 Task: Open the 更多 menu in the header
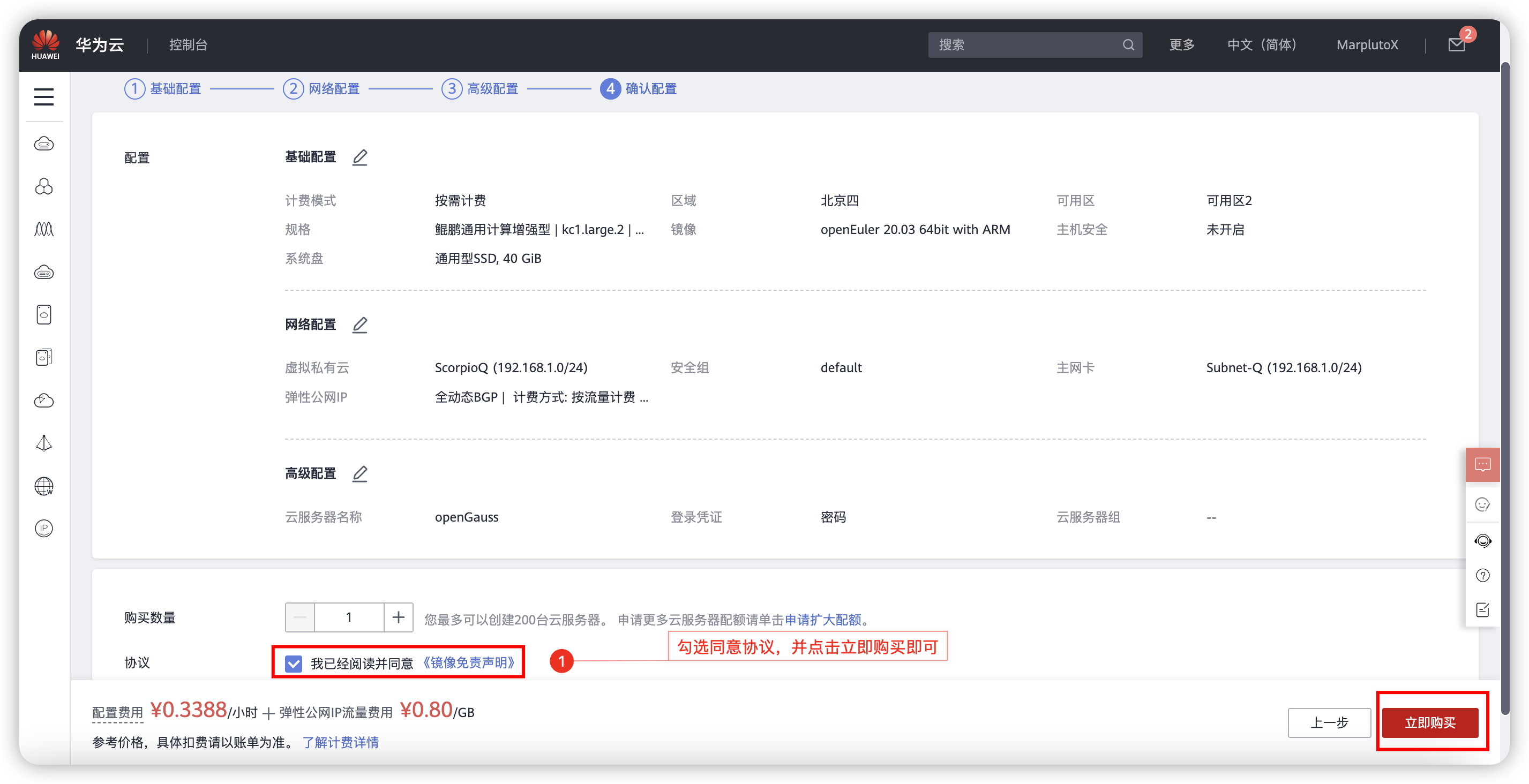[x=1181, y=45]
